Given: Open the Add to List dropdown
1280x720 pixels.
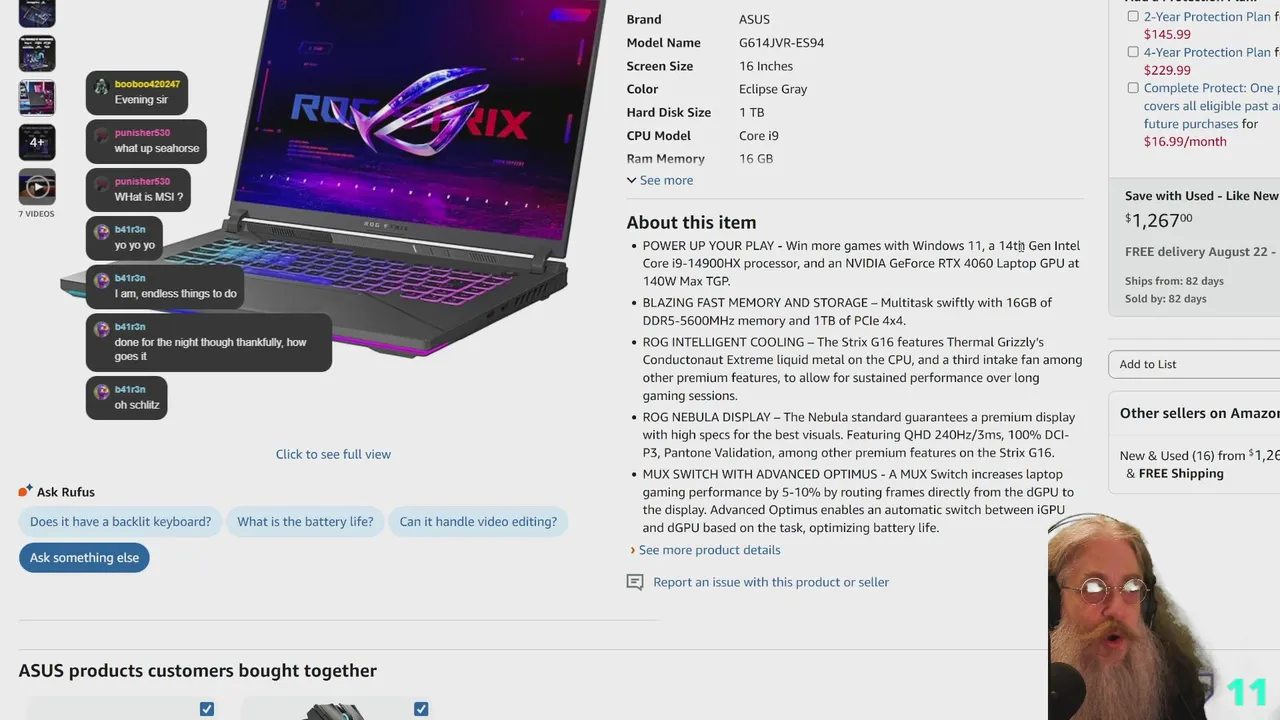Looking at the screenshot, I should [x=1194, y=364].
